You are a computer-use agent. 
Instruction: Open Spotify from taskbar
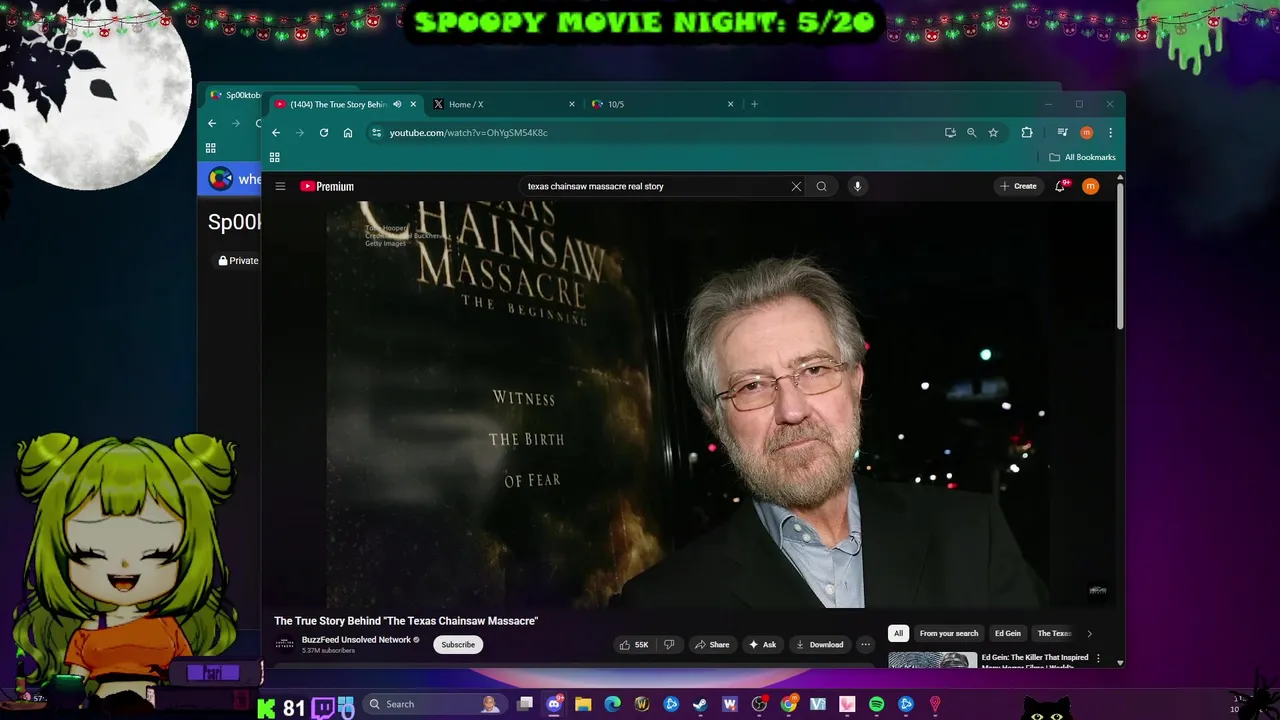(x=876, y=704)
